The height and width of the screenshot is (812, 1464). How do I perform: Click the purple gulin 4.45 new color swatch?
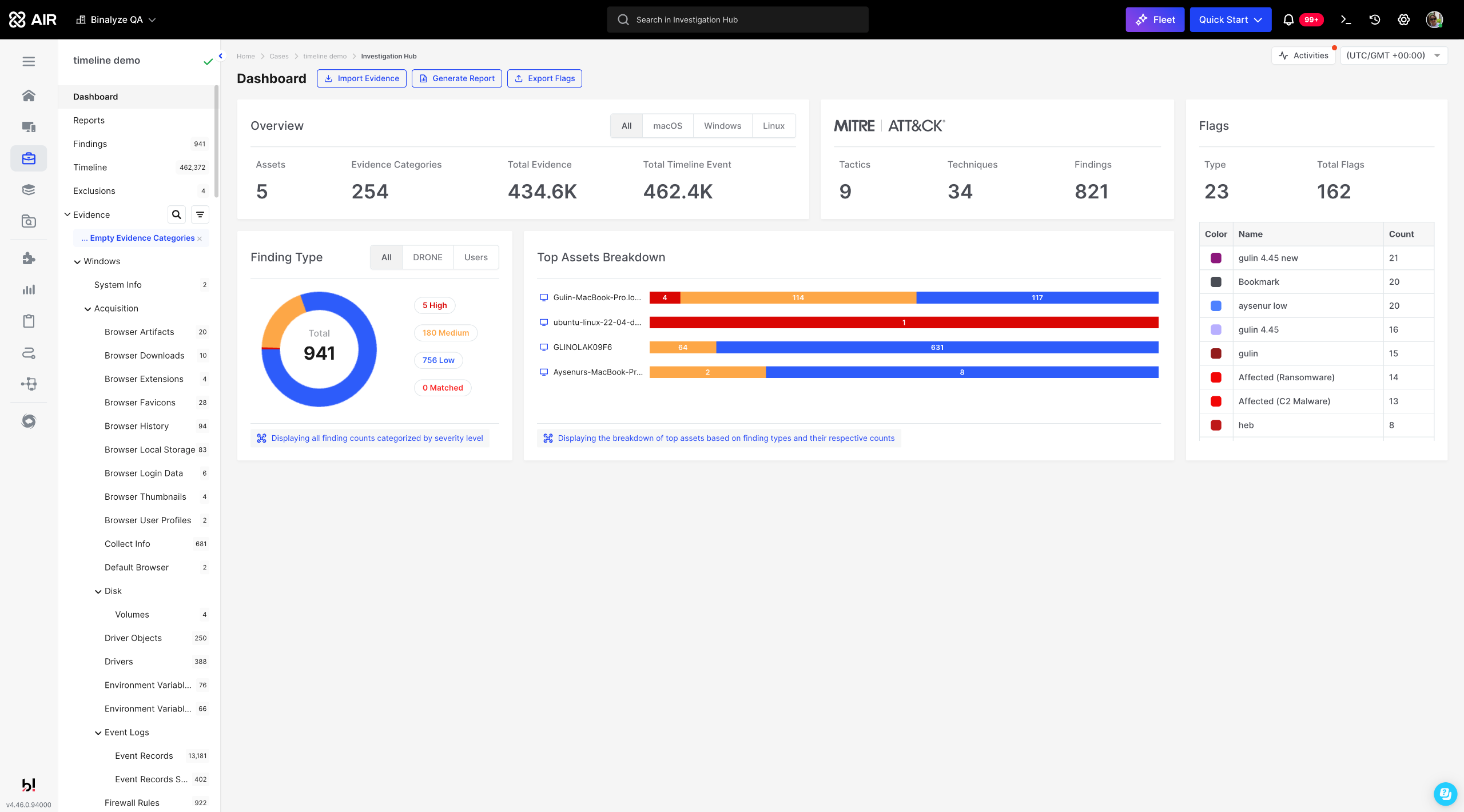[x=1216, y=258]
